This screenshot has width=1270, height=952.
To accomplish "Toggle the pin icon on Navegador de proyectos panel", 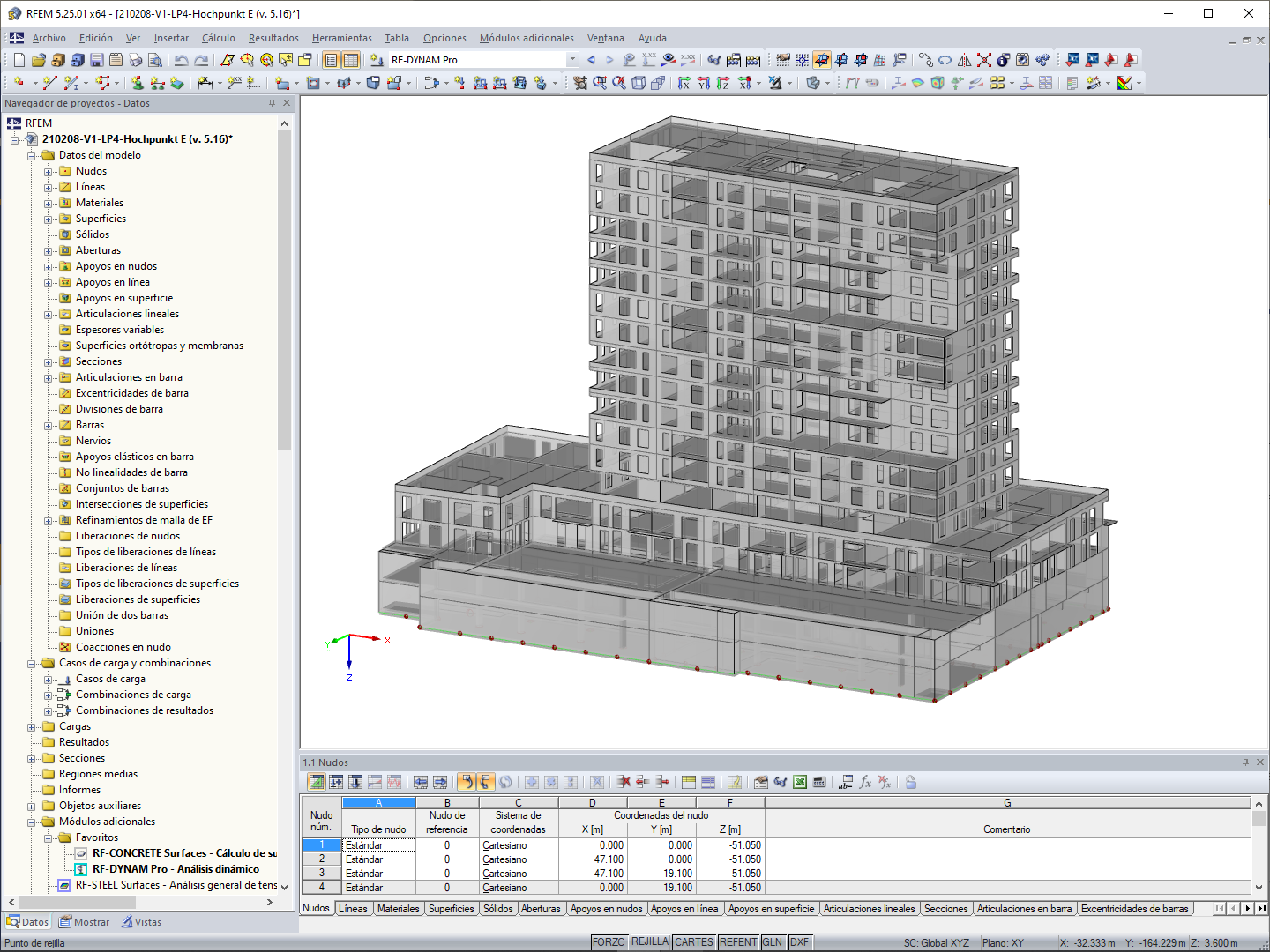I will pyautogui.click(x=273, y=102).
